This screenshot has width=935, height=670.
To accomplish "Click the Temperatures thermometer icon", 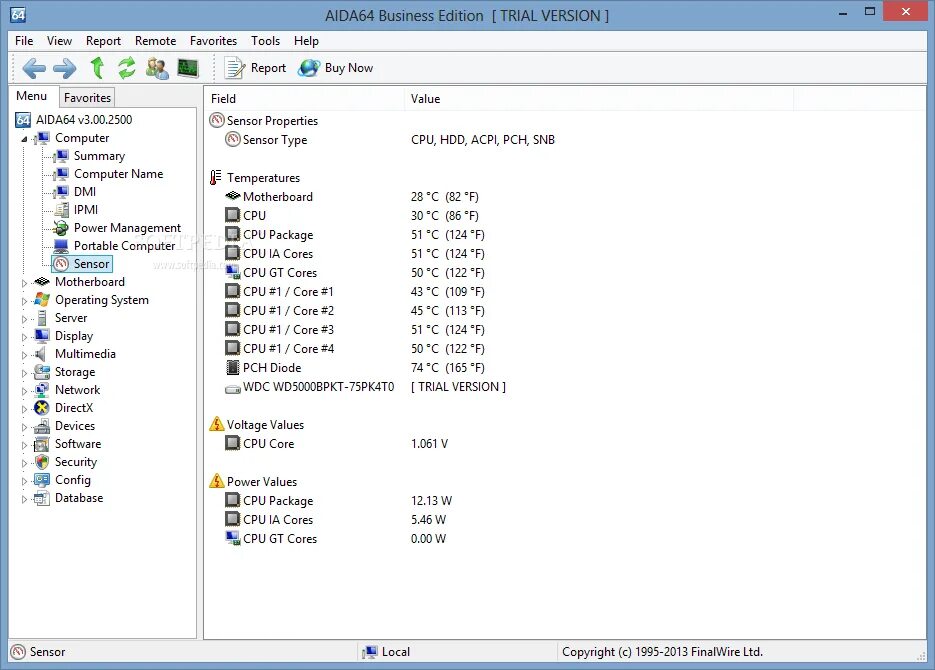I will [215, 178].
